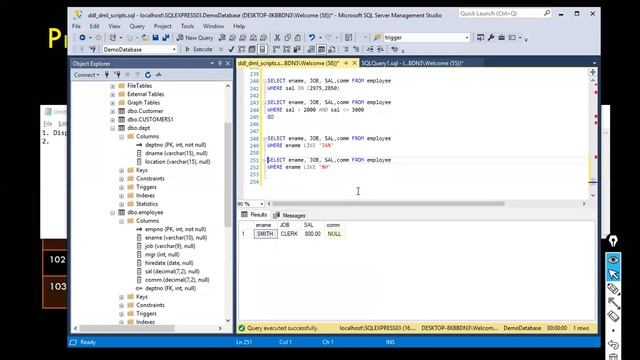640x360 pixels.
Task: Click the New Query toolbar button
Action: (x=195, y=38)
